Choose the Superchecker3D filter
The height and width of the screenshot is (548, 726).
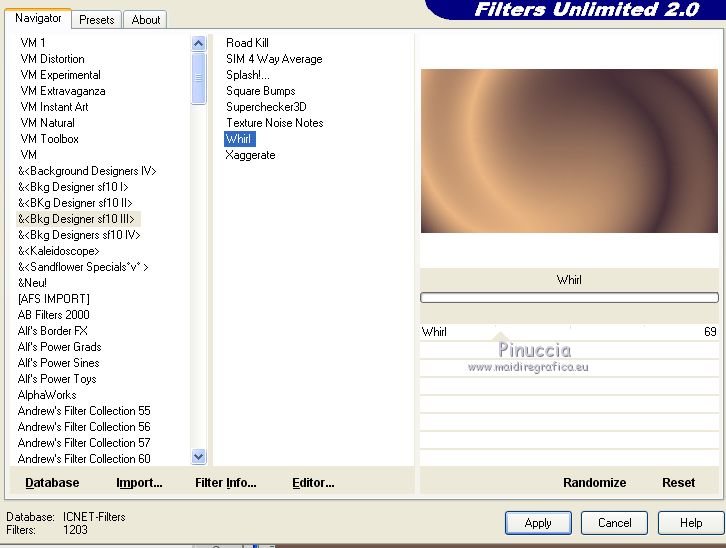click(266, 107)
